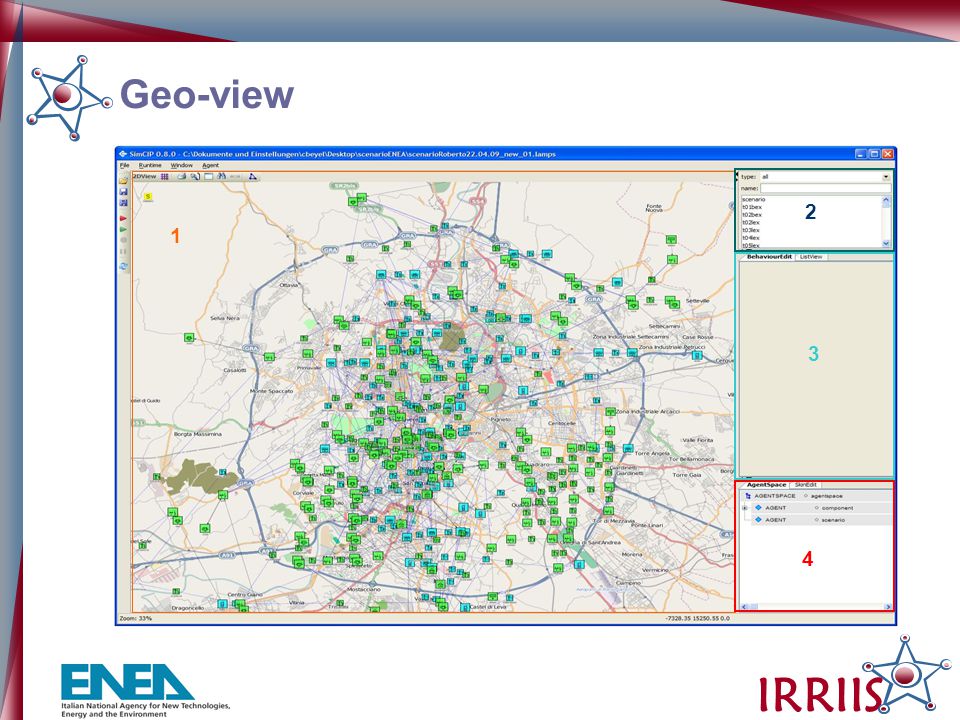Click the green play arrow icon

(124, 230)
